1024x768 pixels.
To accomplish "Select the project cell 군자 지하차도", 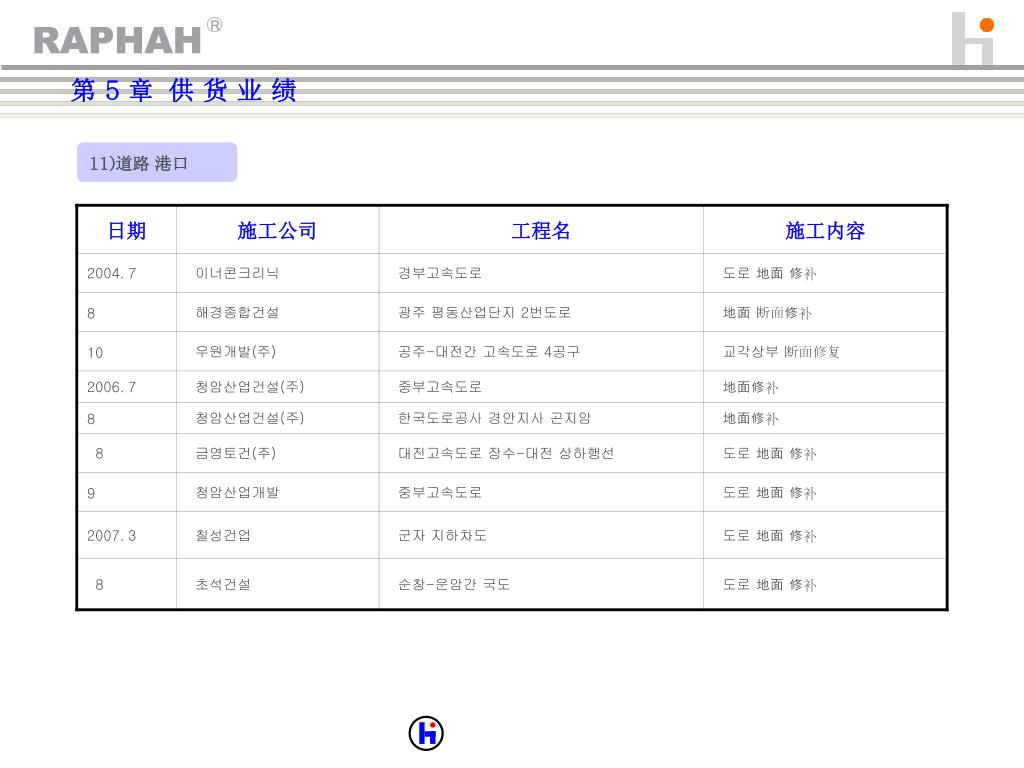I will pyautogui.click(x=443, y=536).
